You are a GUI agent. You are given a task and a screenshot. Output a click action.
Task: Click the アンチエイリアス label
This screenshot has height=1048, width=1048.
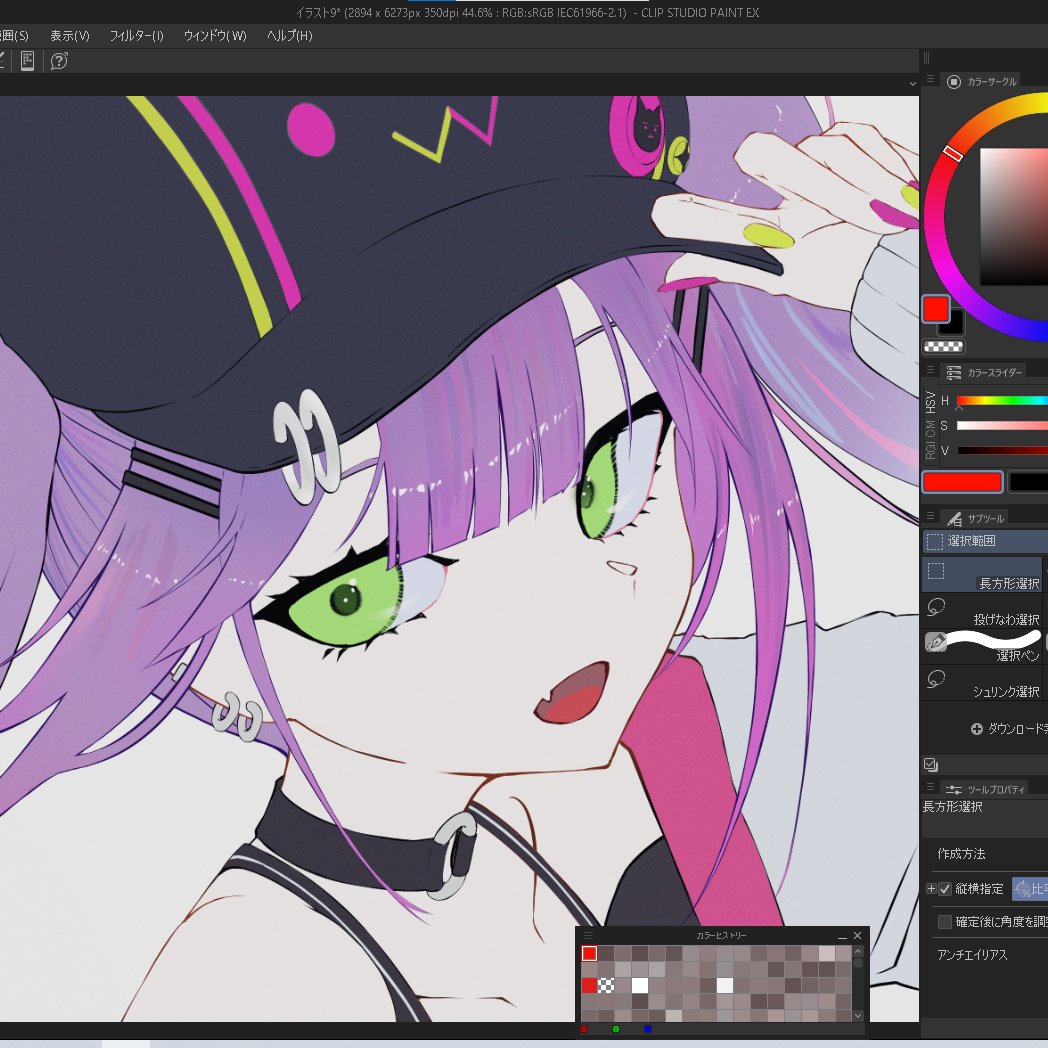972,954
